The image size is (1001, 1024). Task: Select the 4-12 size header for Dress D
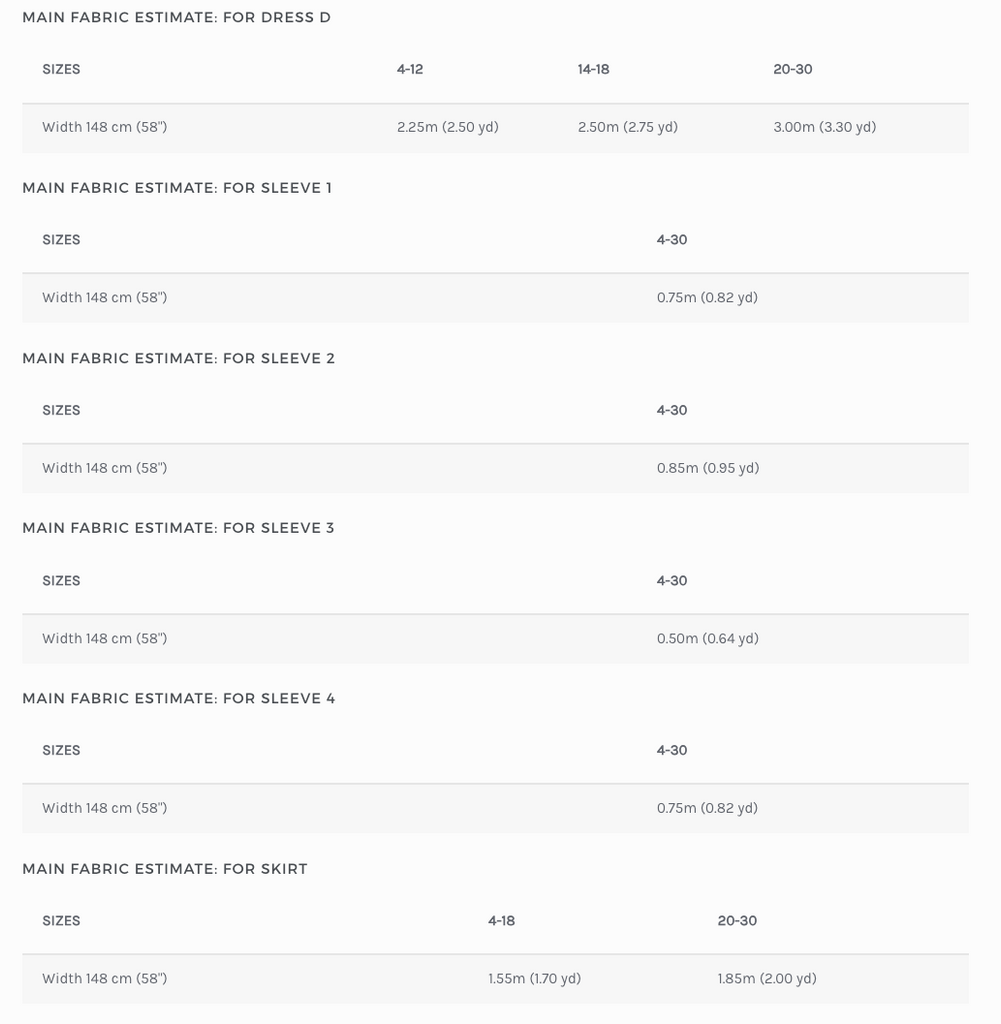click(410, 69)
